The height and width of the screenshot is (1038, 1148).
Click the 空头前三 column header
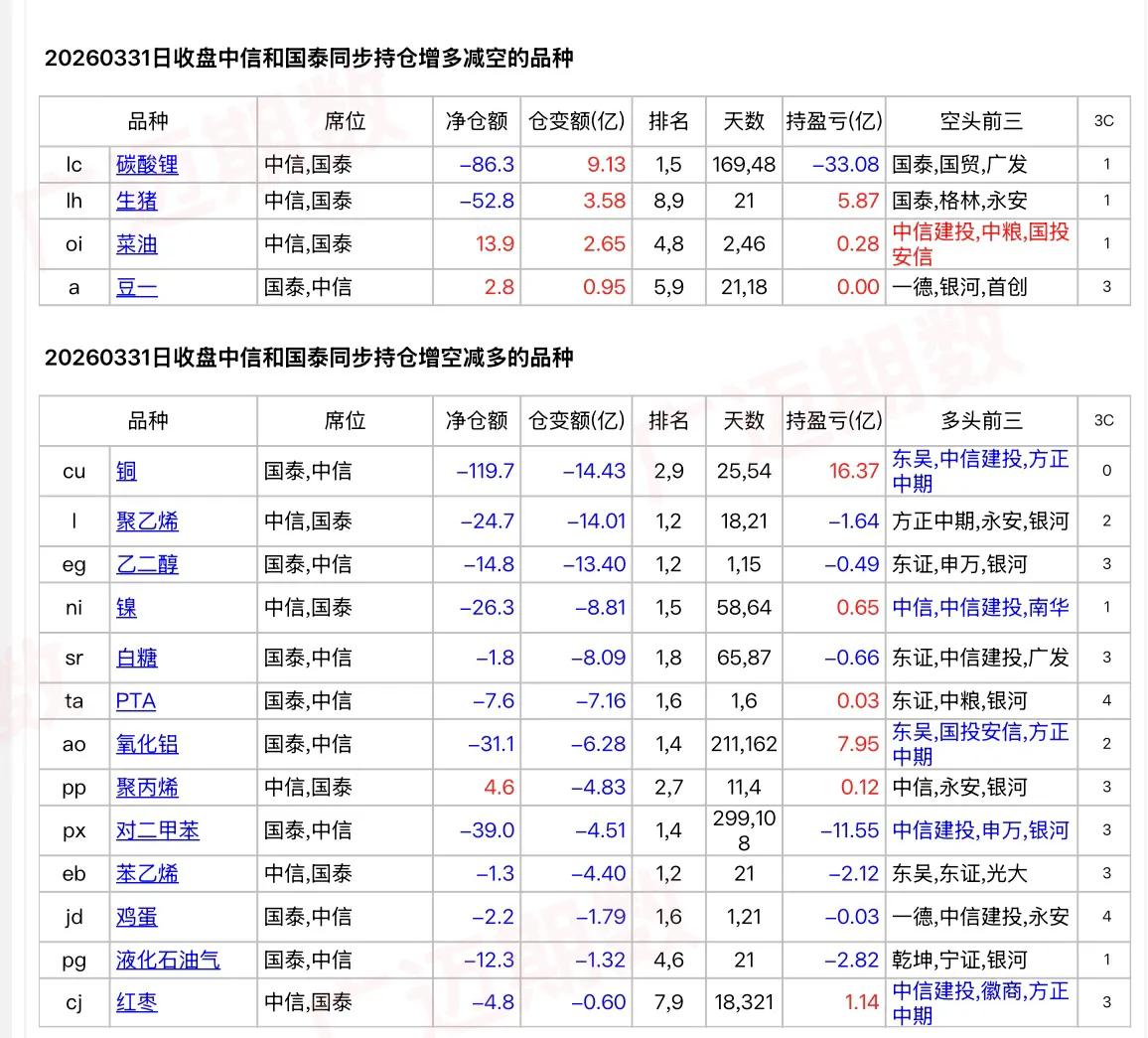(981, 121)
